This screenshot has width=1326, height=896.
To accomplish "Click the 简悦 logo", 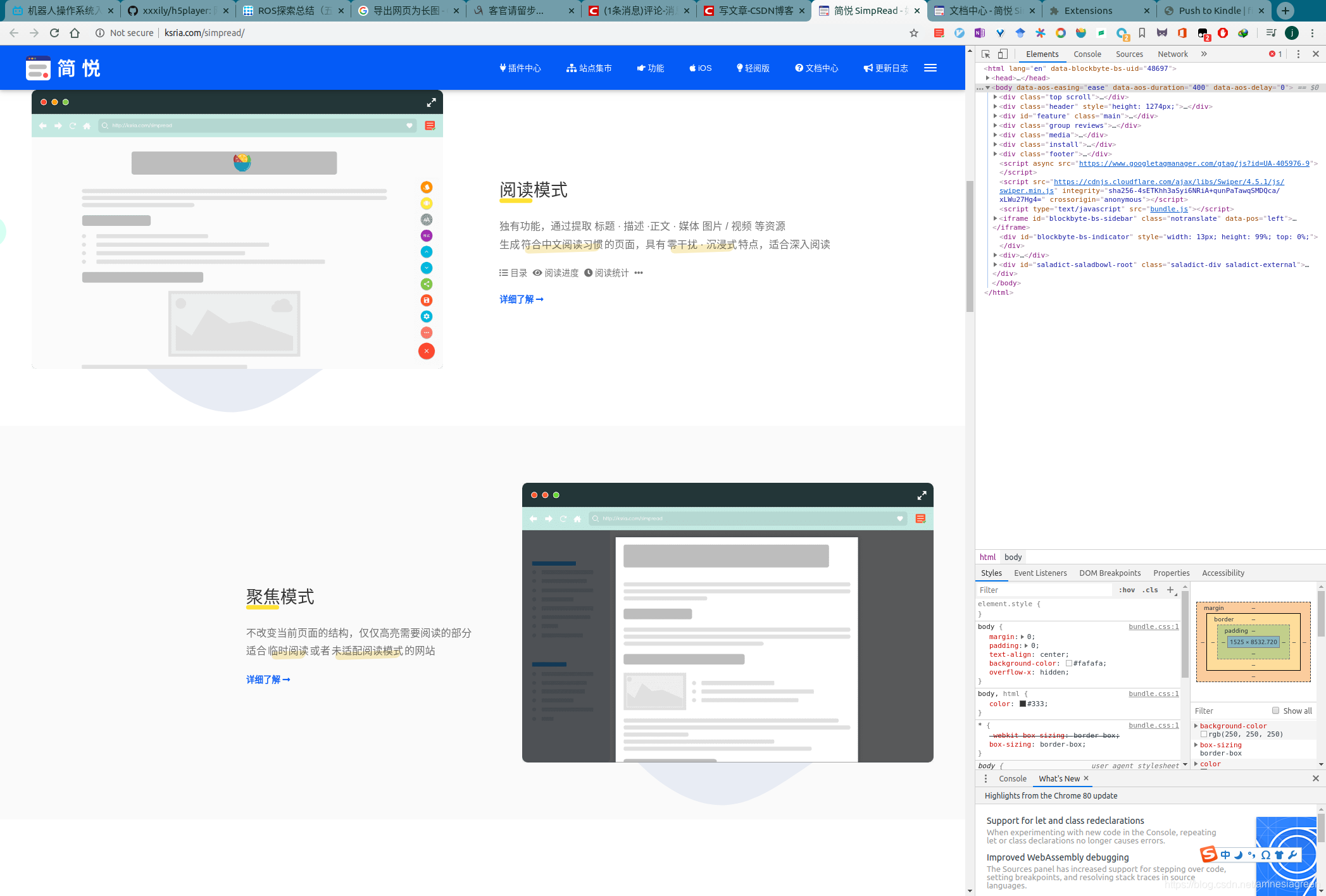I will 63,68.
